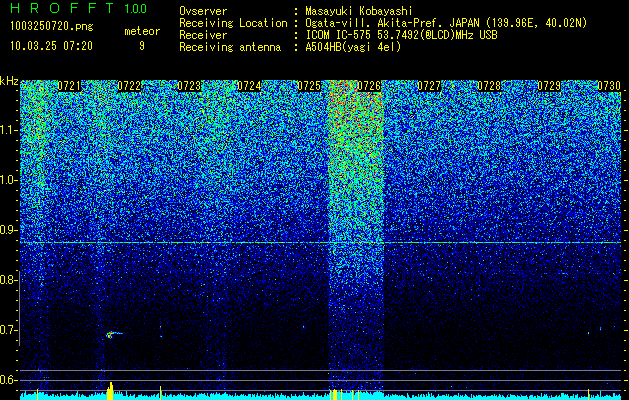Click the 0730 time marker

pos(609,86)
